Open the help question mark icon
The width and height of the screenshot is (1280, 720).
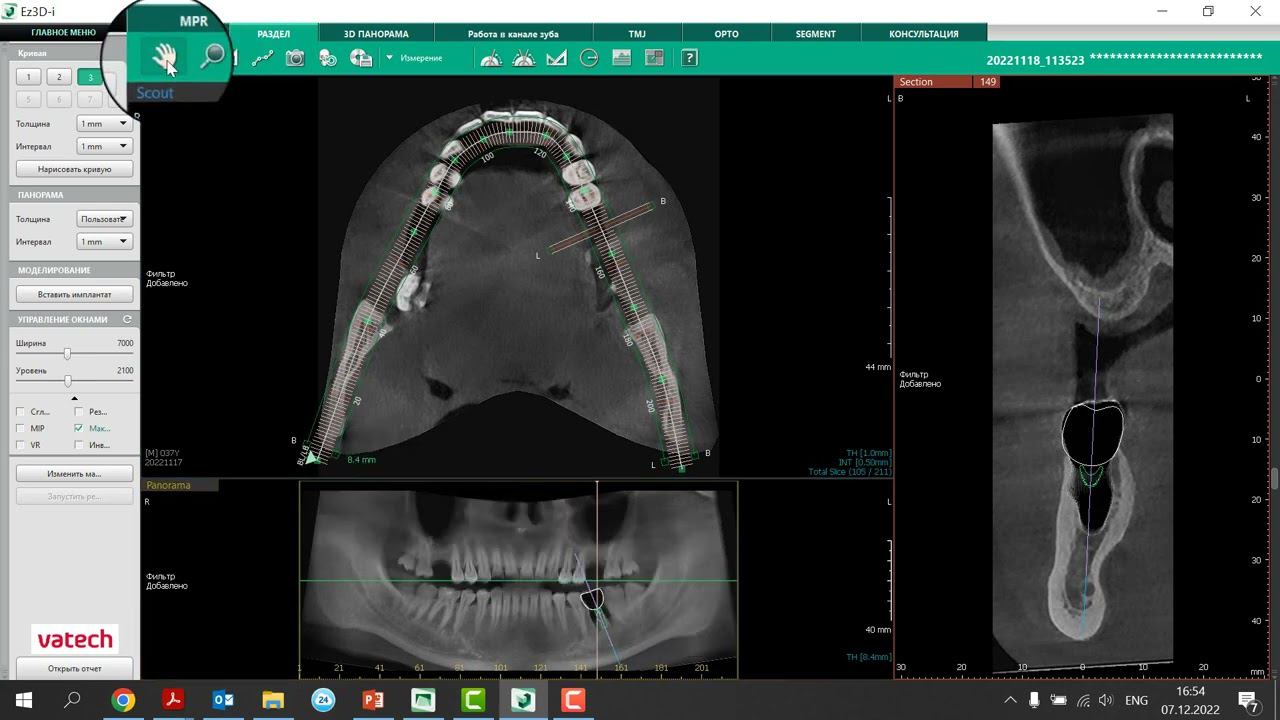click(x=689, y=58)
